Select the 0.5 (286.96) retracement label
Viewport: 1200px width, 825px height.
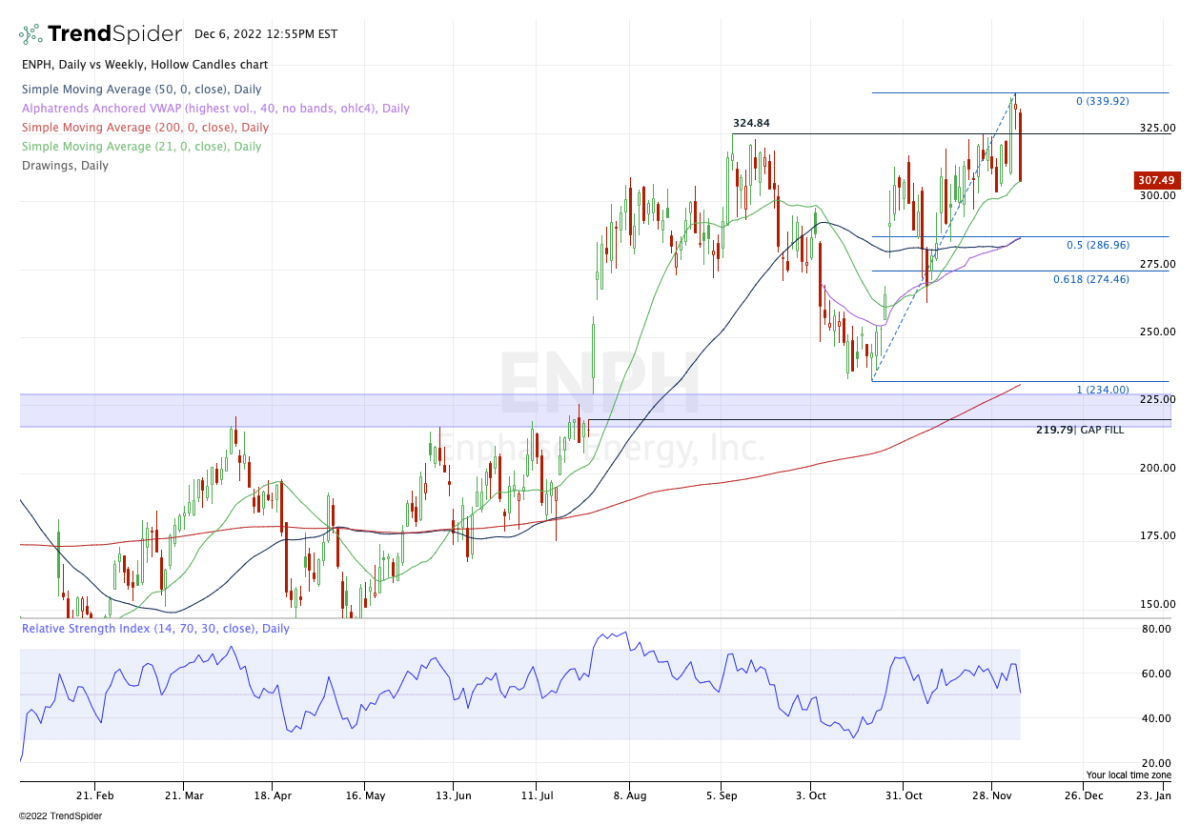(x=1100, y=244)
